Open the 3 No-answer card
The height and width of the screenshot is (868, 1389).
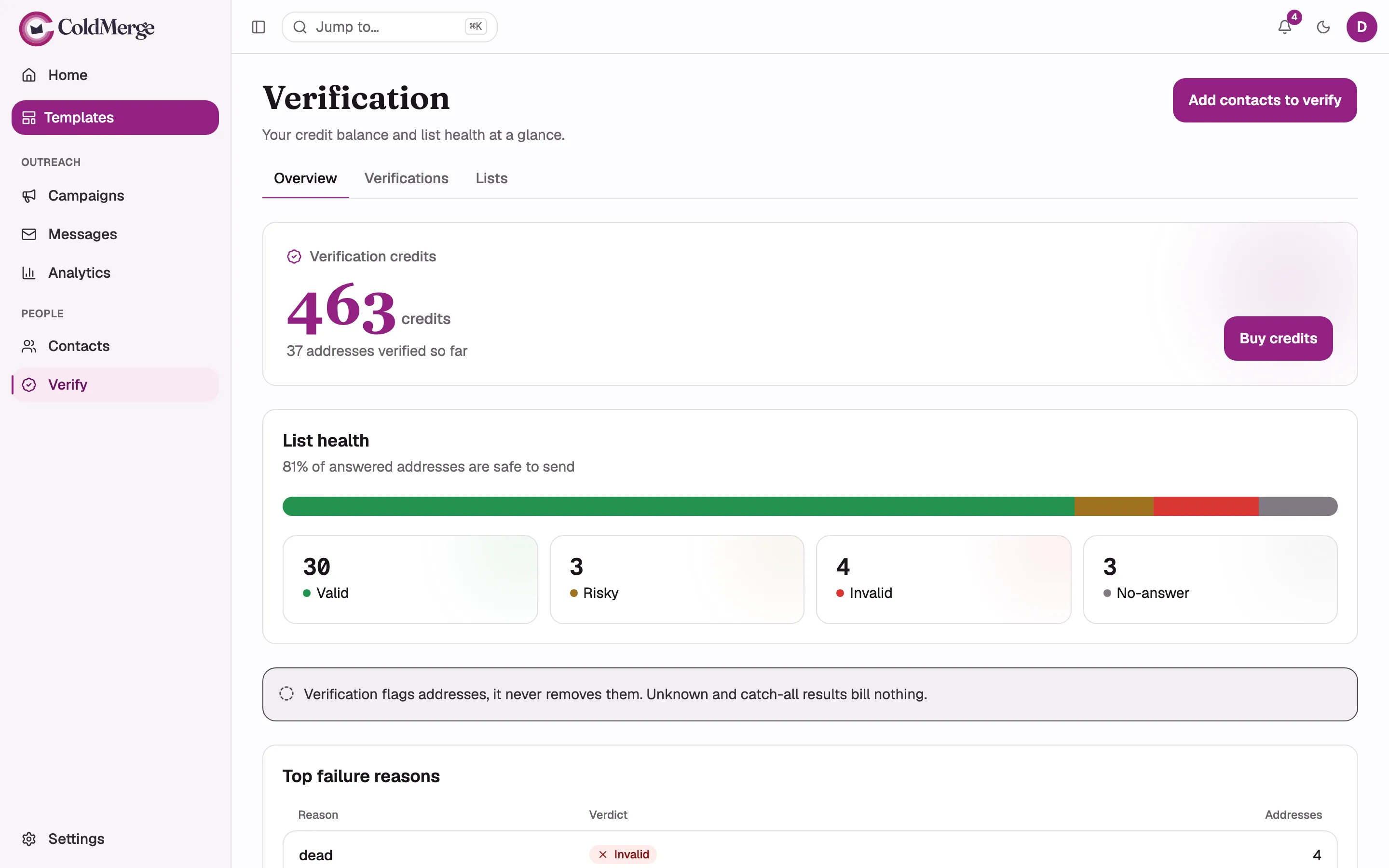coord(1211,580)
